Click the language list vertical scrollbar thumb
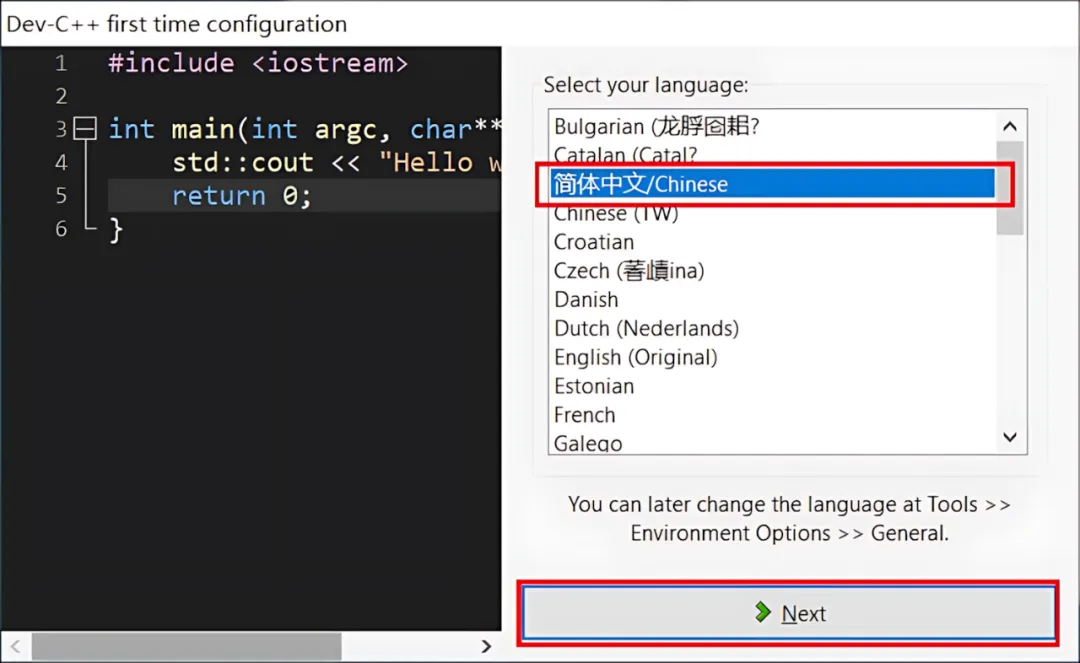The height and width of the screenshot is (663, 1080). click(x=1010, y=188)
